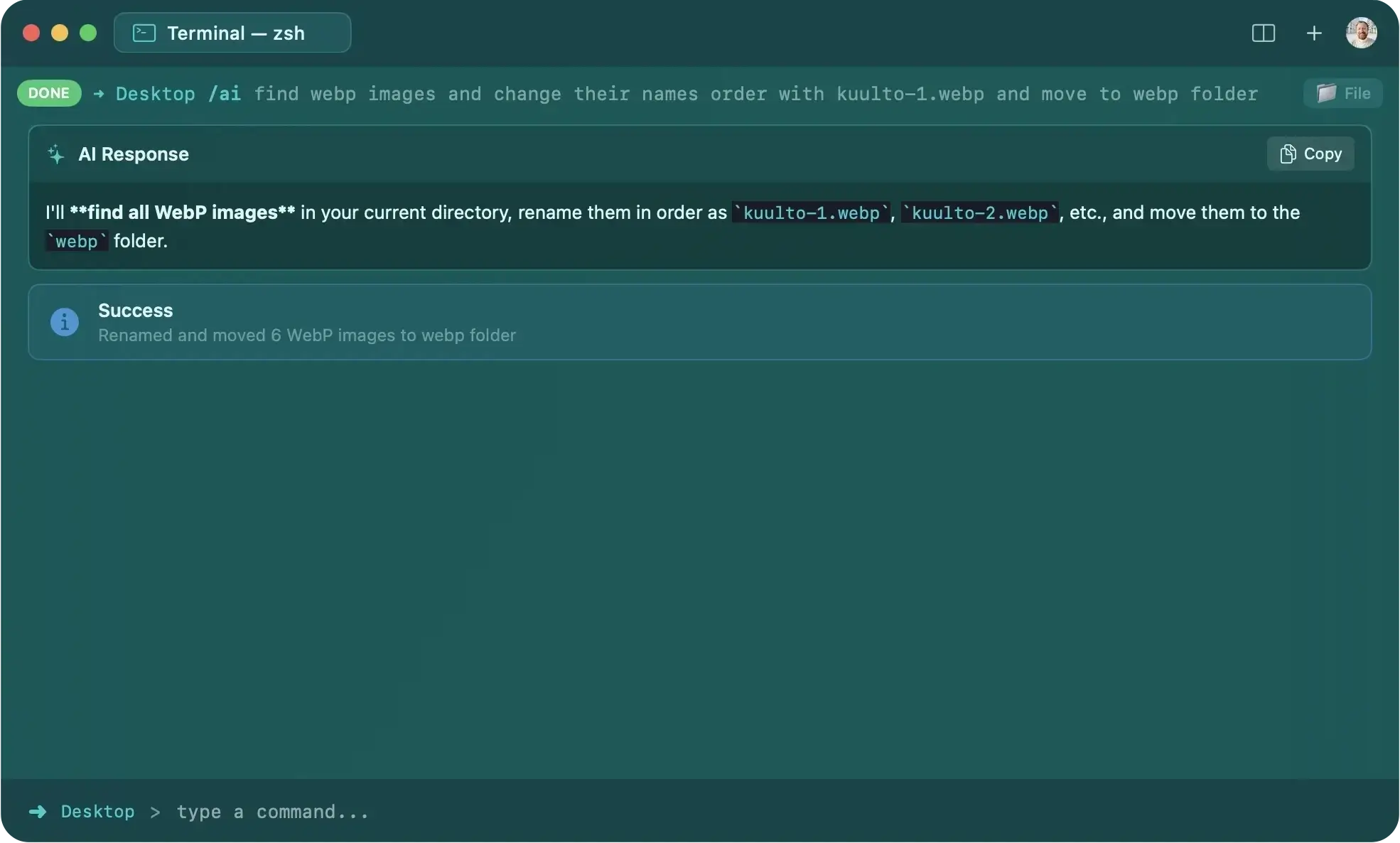Screen dimensions: 1400x843
Task: Click the command input field
Action: pyautogui.click(x=272, y=812)
